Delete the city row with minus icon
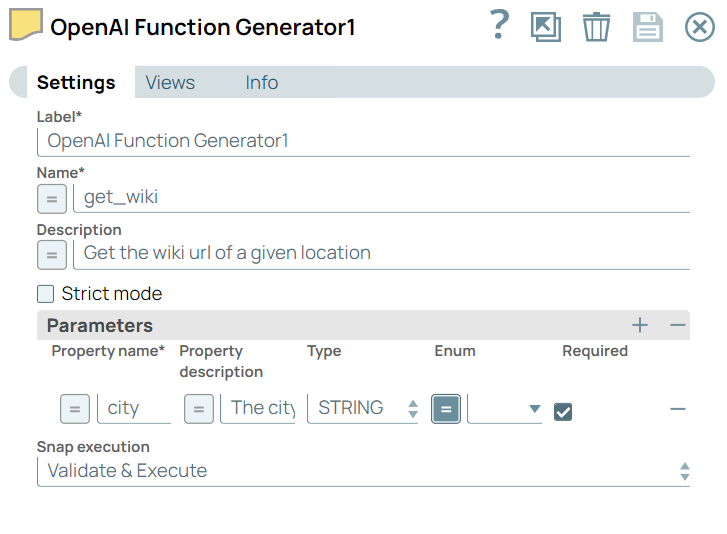 (677, 409)
